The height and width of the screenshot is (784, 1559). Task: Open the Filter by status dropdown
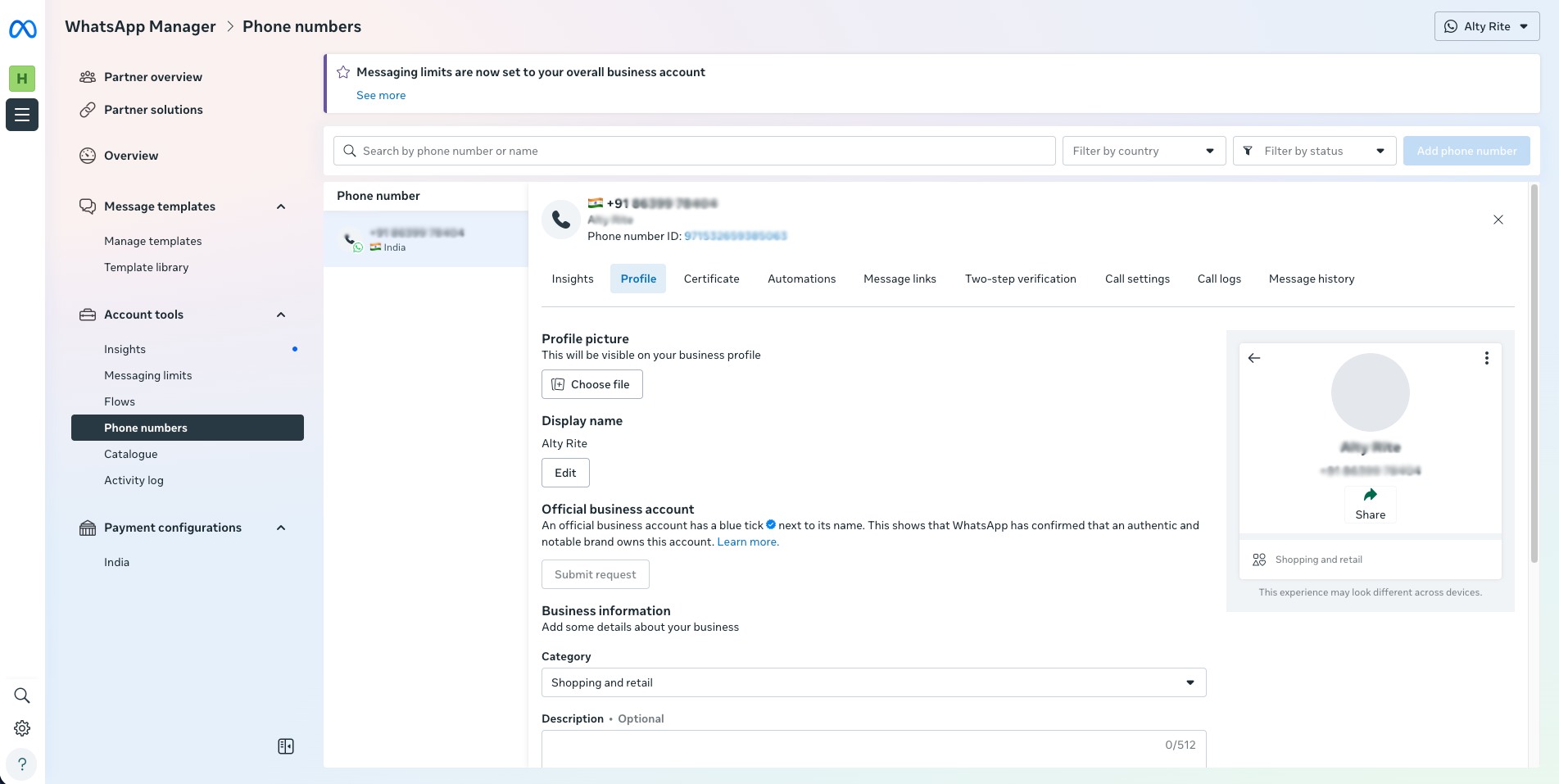click(1314, 151)
